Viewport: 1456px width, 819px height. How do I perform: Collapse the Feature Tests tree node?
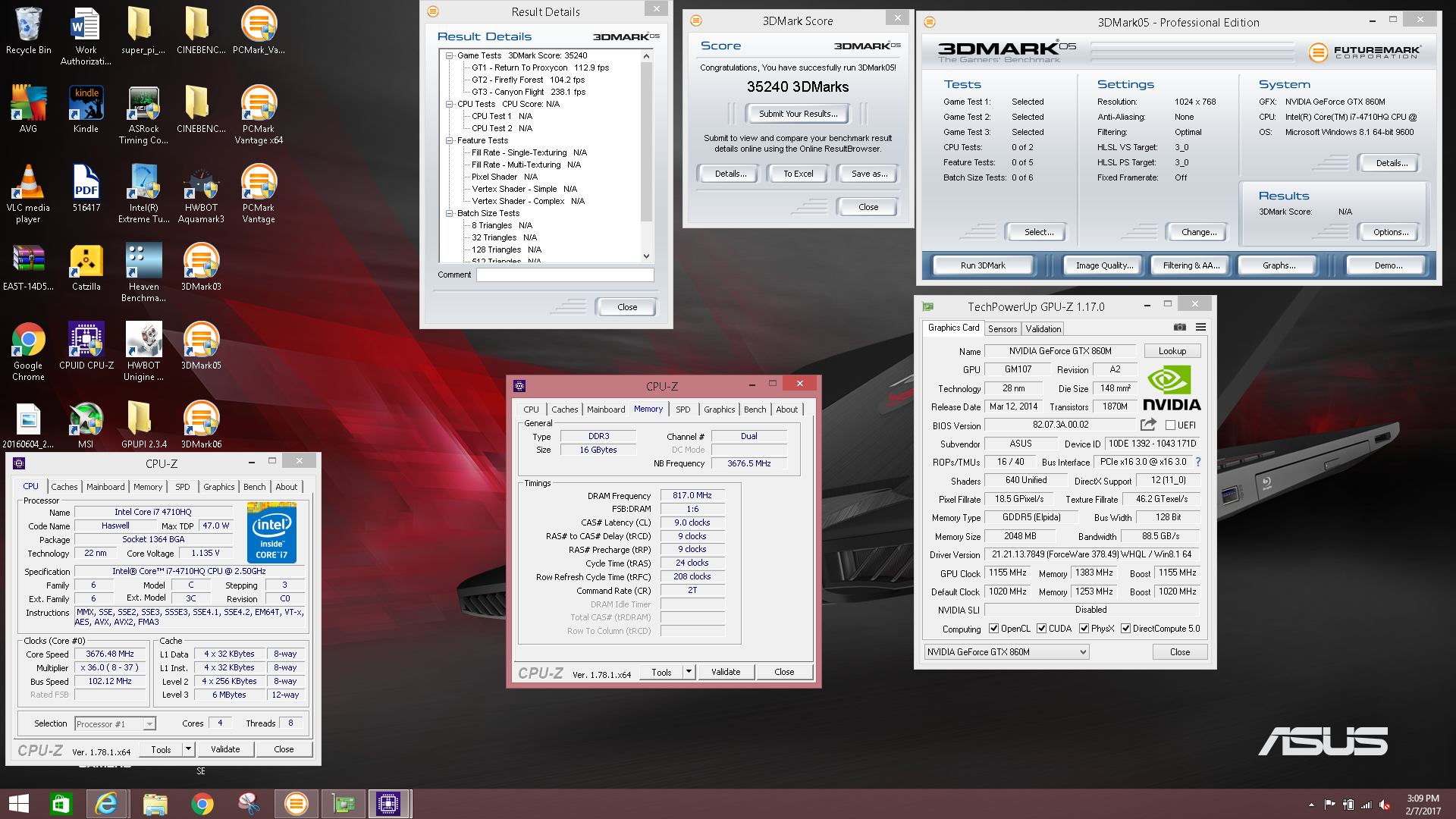pos(449,140)
